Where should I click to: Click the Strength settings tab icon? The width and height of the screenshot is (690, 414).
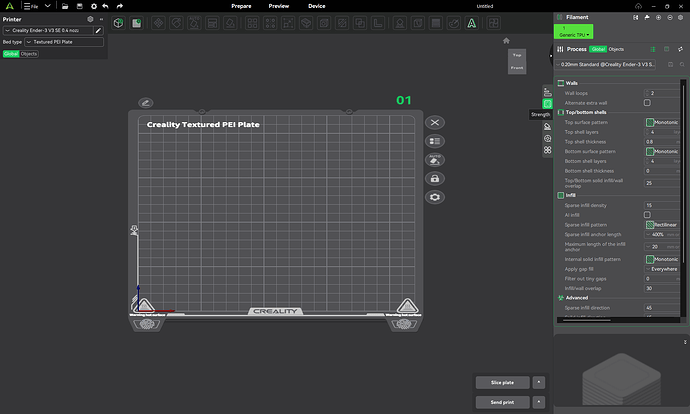[x=547, y=104]
